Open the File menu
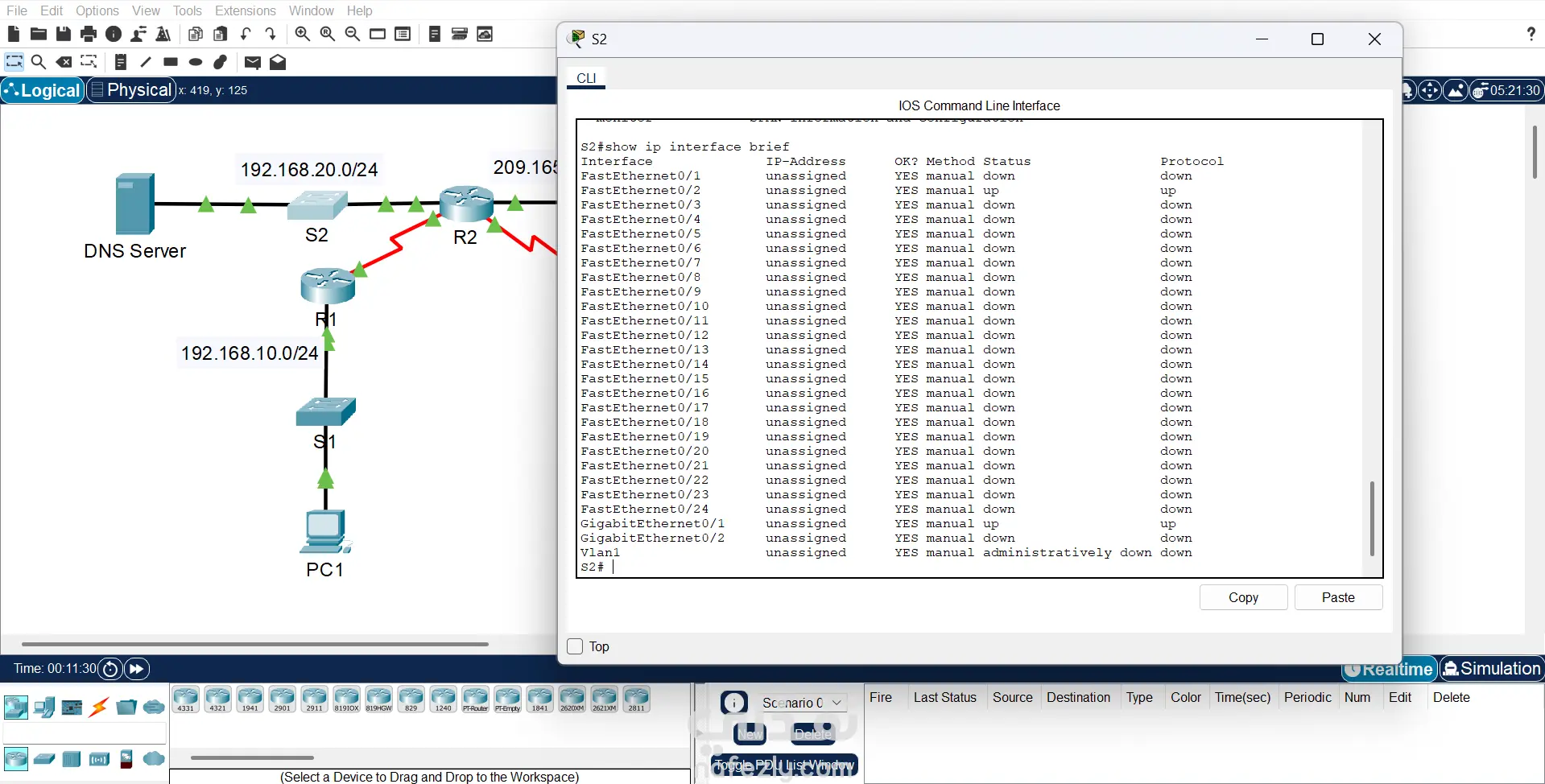Viewport: 1545px width, 784px height. [17, 10]
